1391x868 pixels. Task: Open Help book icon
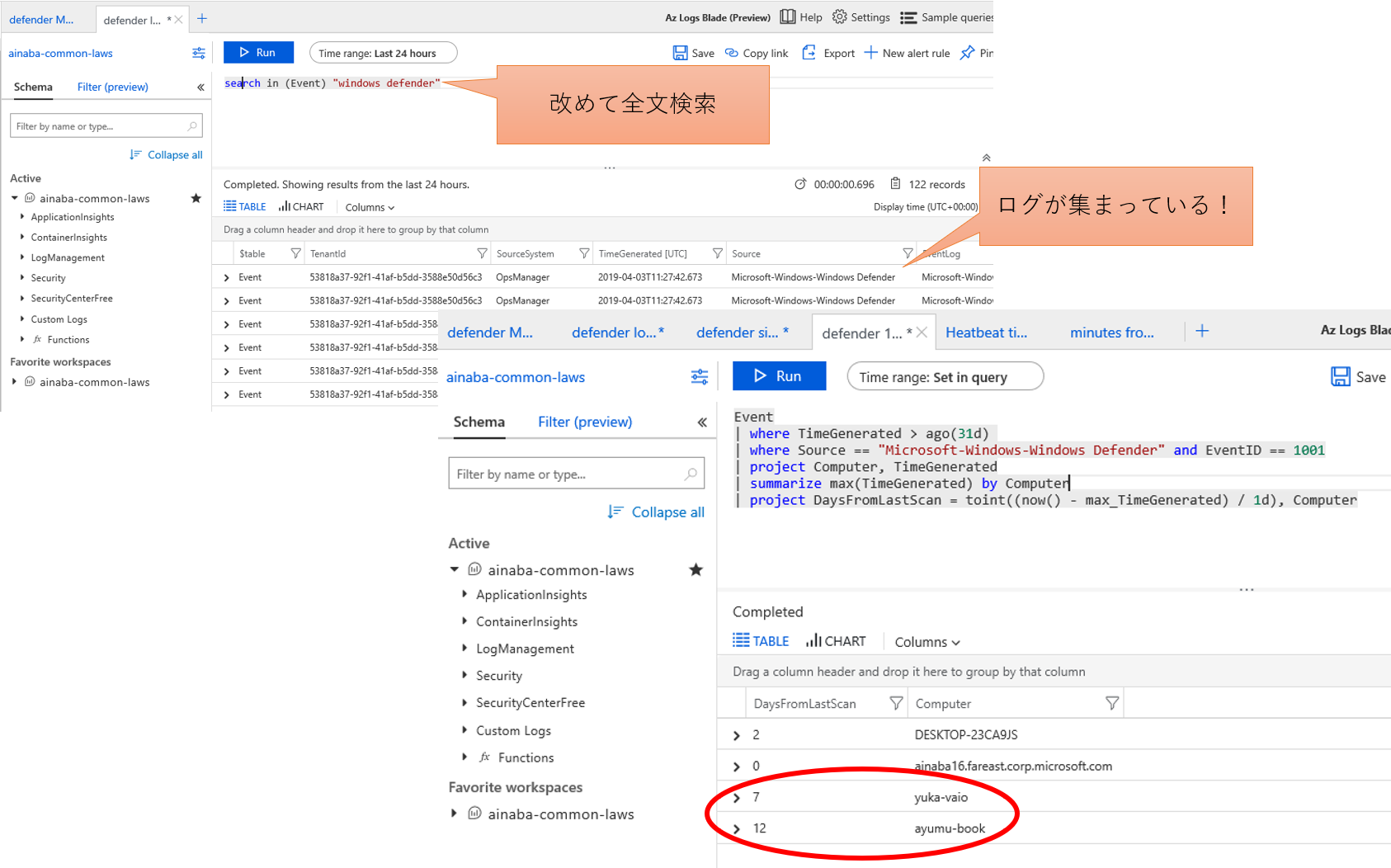[788, 17]
